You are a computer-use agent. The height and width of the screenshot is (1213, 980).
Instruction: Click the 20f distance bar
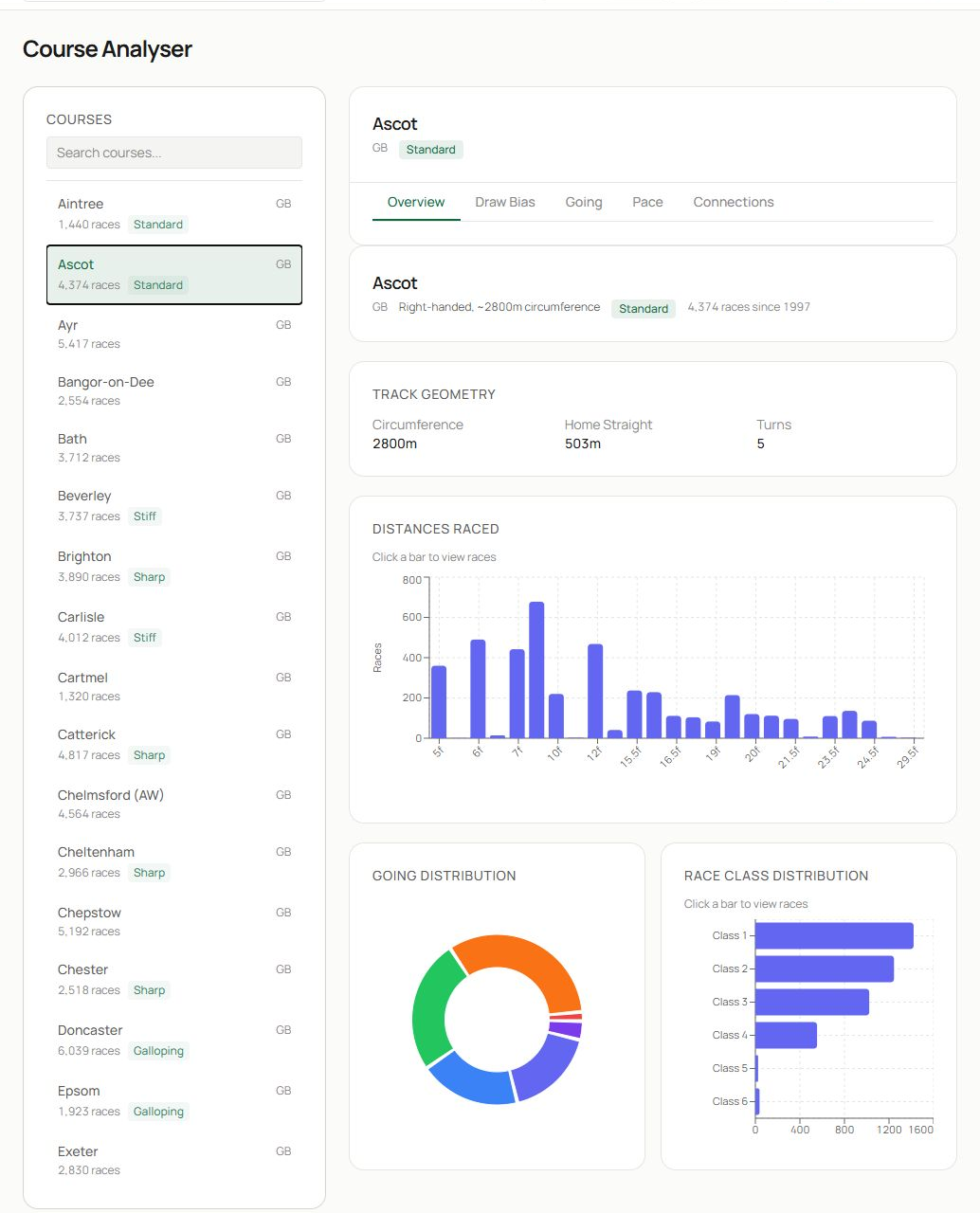pyautogui.click(x=752, y=726)
